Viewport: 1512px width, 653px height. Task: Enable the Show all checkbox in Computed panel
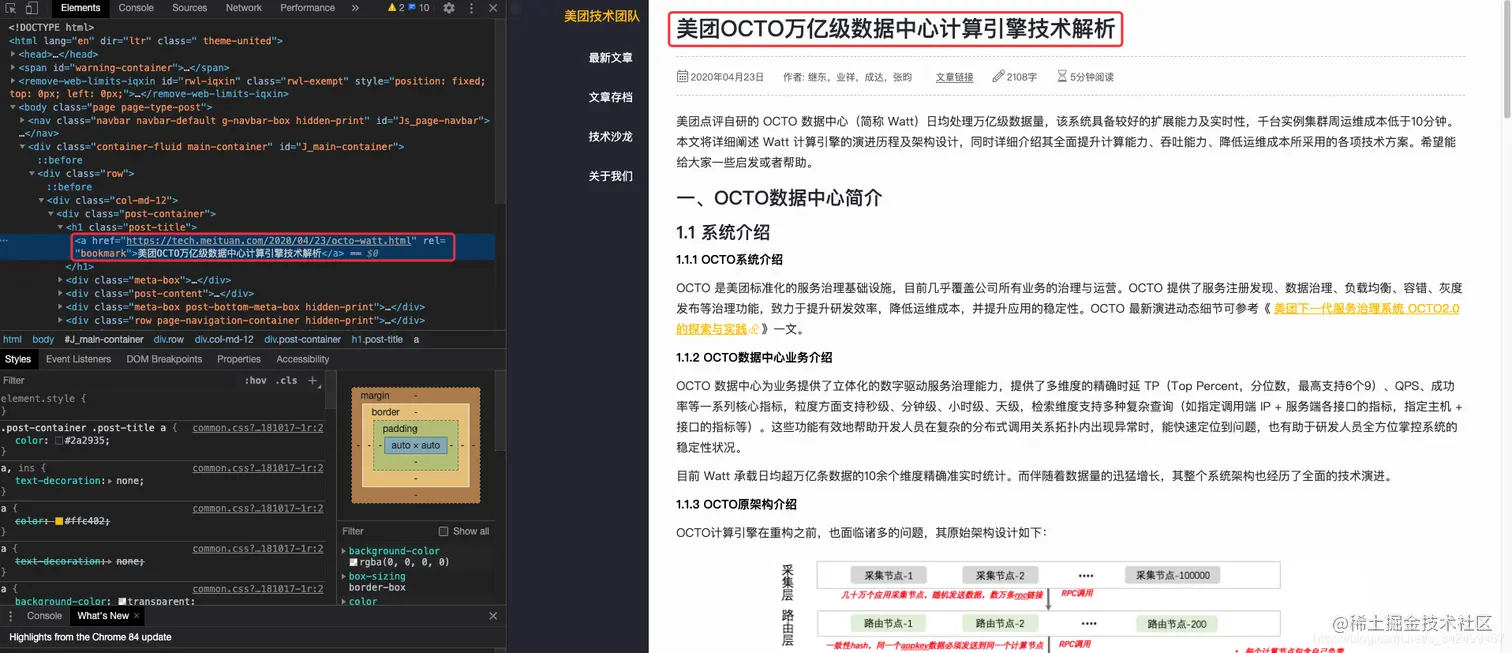tap(443, 531)
